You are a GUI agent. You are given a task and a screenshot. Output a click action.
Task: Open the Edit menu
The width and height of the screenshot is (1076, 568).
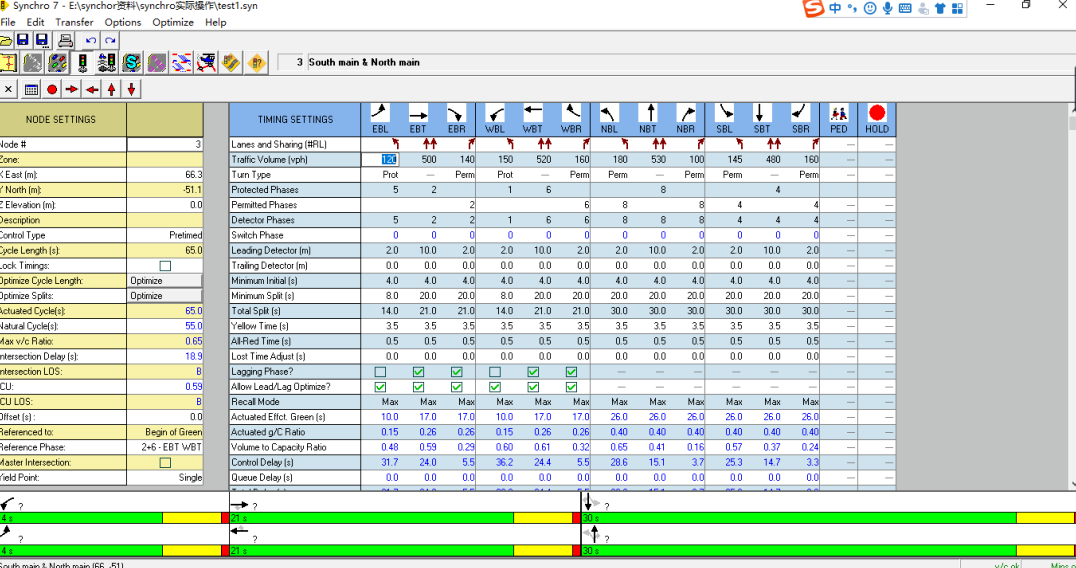[36, 22]
